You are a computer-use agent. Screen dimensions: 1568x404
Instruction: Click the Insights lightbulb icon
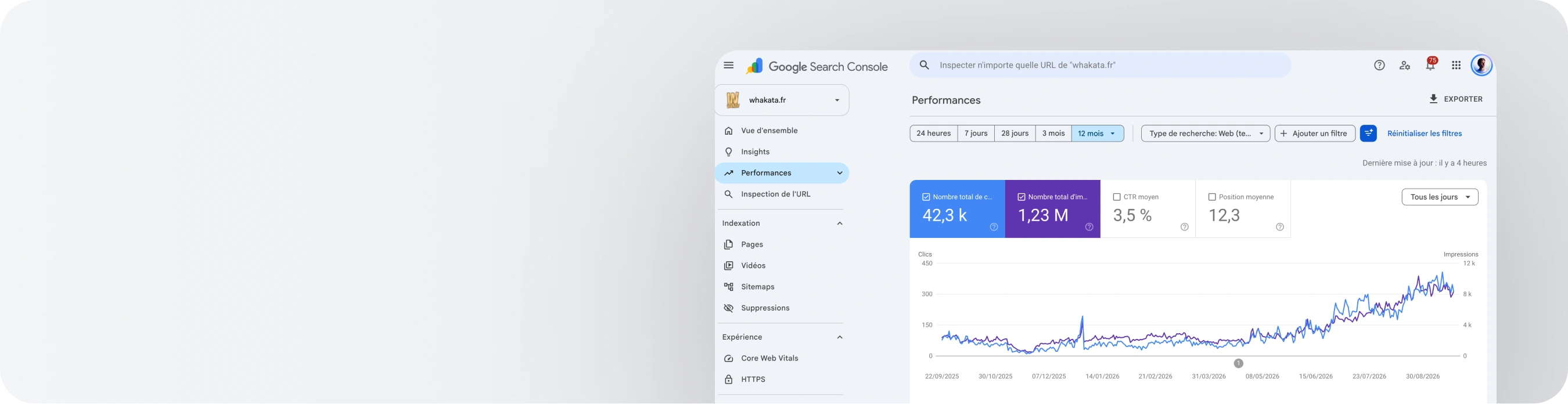[x=729, y=152]
